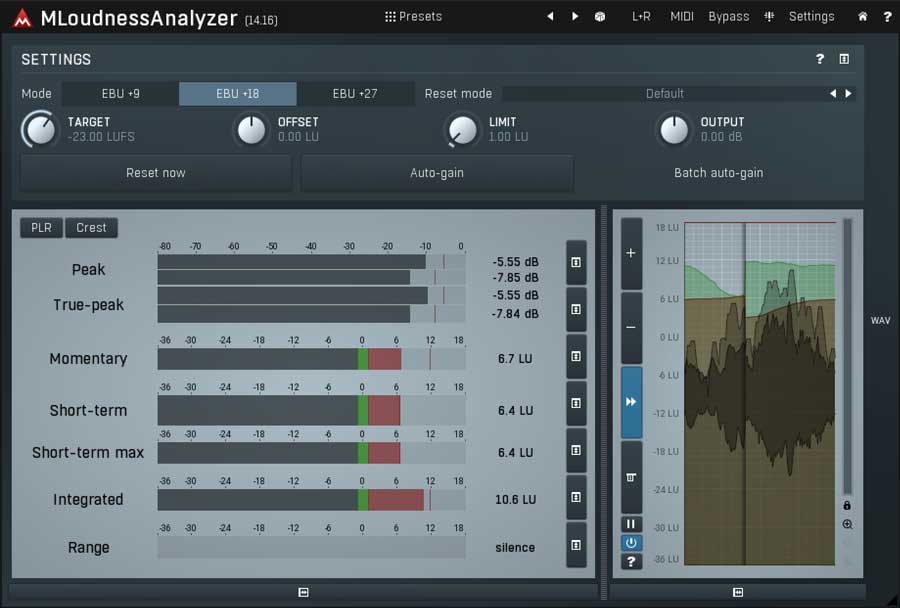
Task: Toggle the Bypass button
Action: (728, 17)
